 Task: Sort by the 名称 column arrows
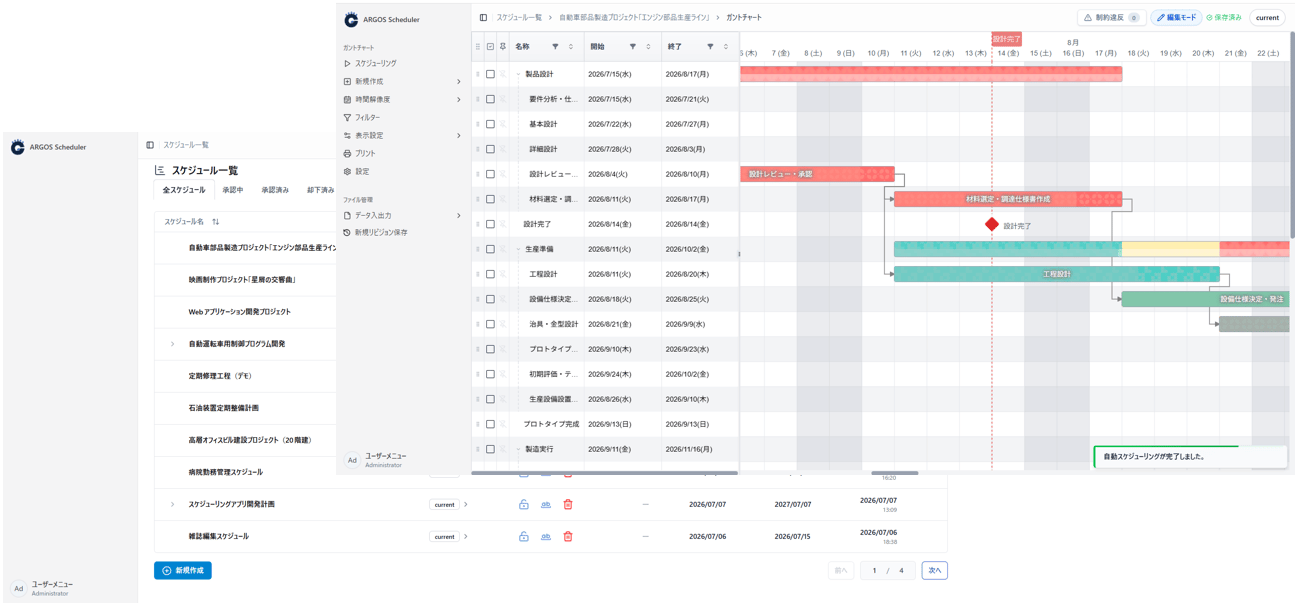pos(571,47)
